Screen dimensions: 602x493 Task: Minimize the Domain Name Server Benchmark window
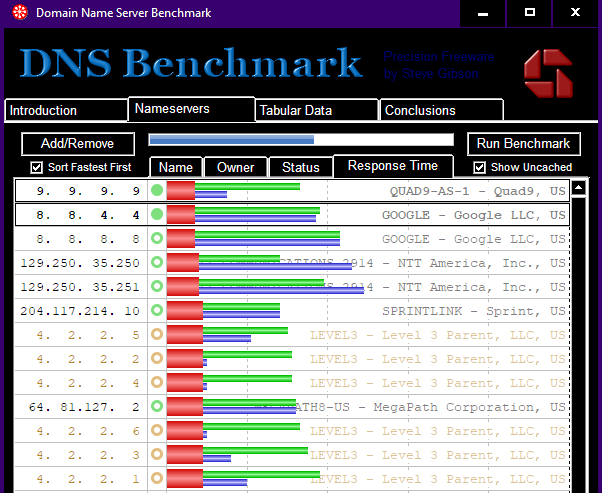[x=483, y=13]
